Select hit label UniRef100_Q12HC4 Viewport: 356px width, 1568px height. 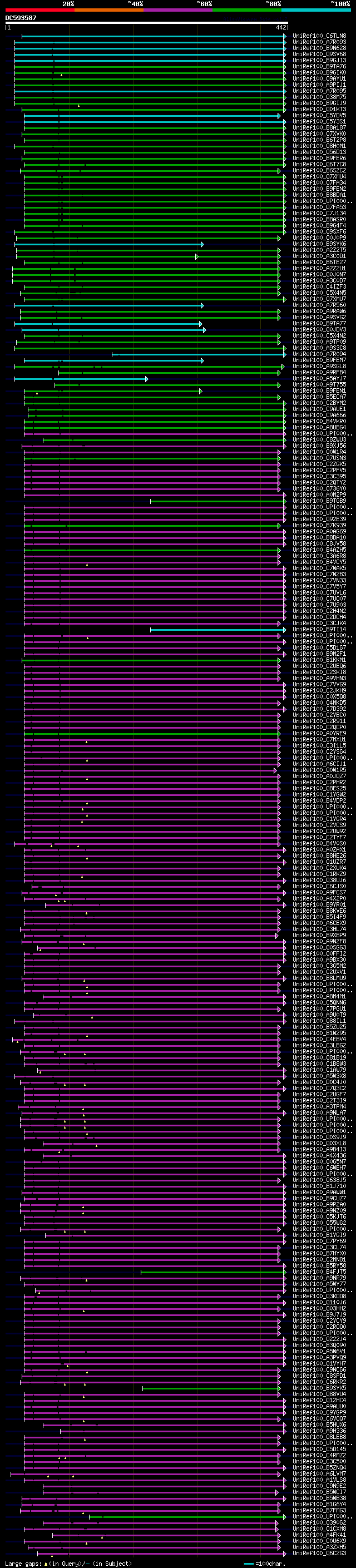point(319,1401)
